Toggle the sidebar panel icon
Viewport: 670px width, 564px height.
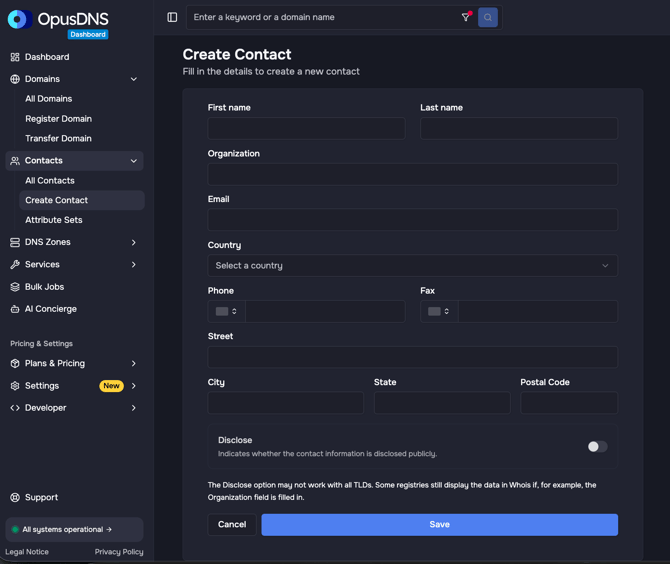172,17
